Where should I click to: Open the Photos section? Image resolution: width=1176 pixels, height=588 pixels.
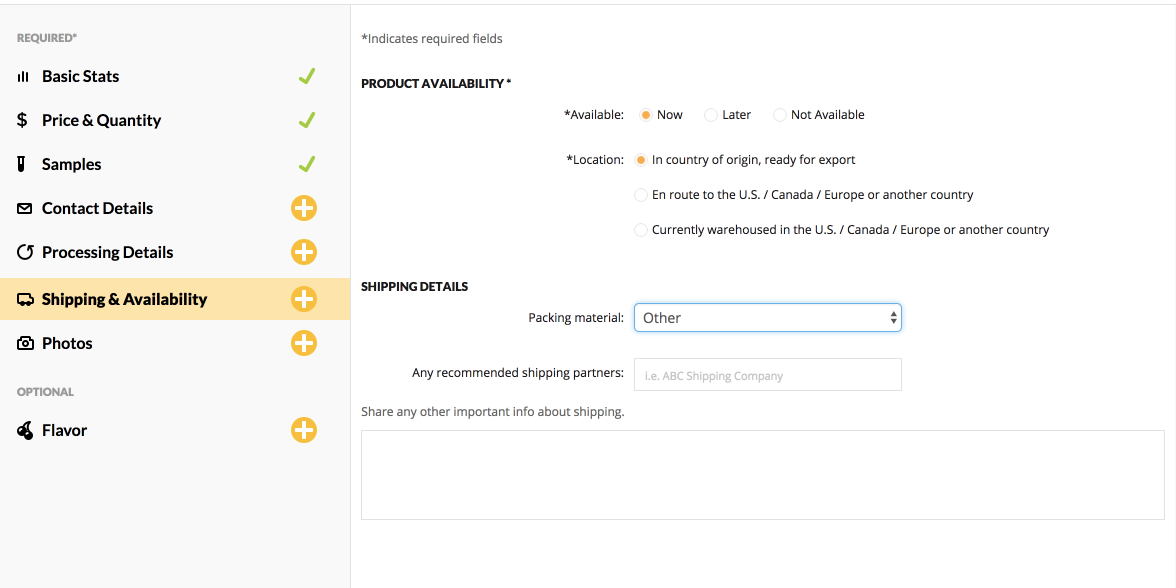coord(67,343)
